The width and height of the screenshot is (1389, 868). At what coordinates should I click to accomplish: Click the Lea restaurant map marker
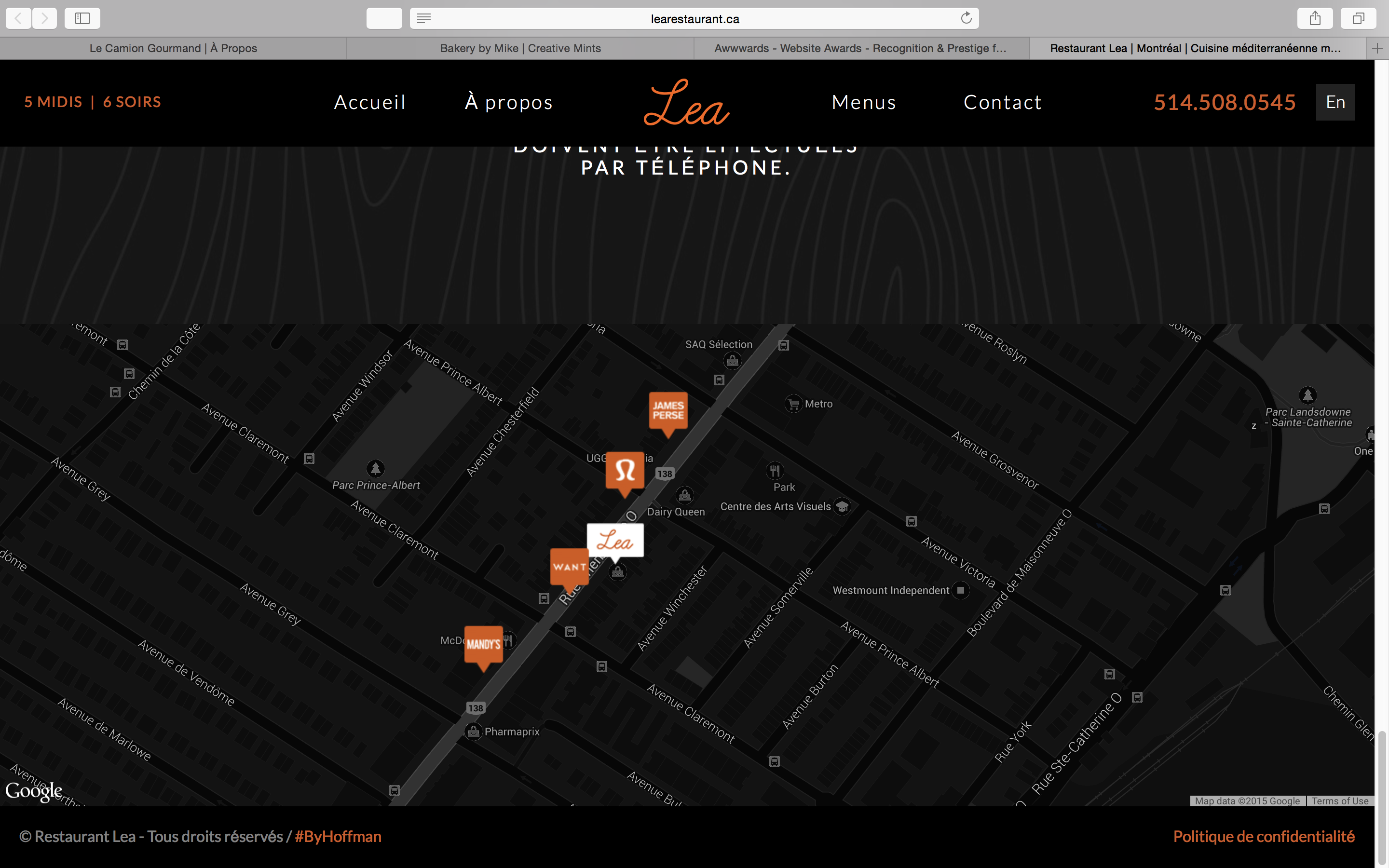point(615,542)
